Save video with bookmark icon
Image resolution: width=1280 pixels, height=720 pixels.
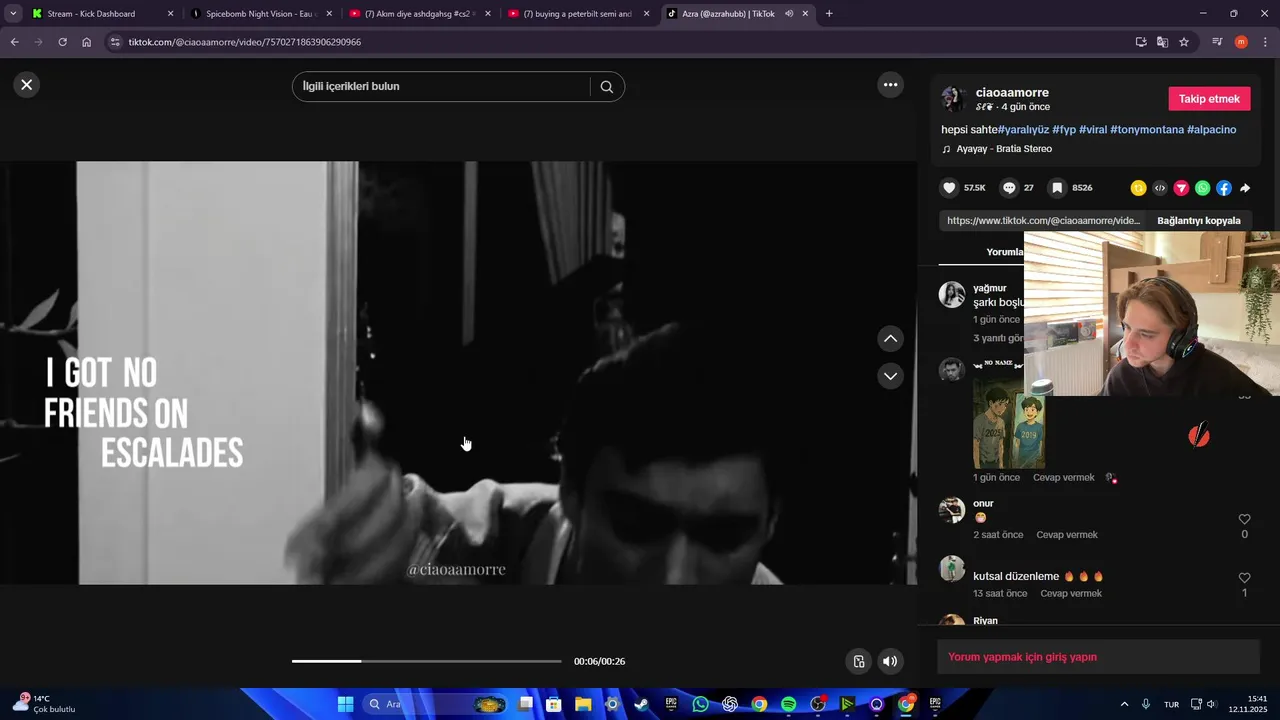click(x=1056, y=188)
